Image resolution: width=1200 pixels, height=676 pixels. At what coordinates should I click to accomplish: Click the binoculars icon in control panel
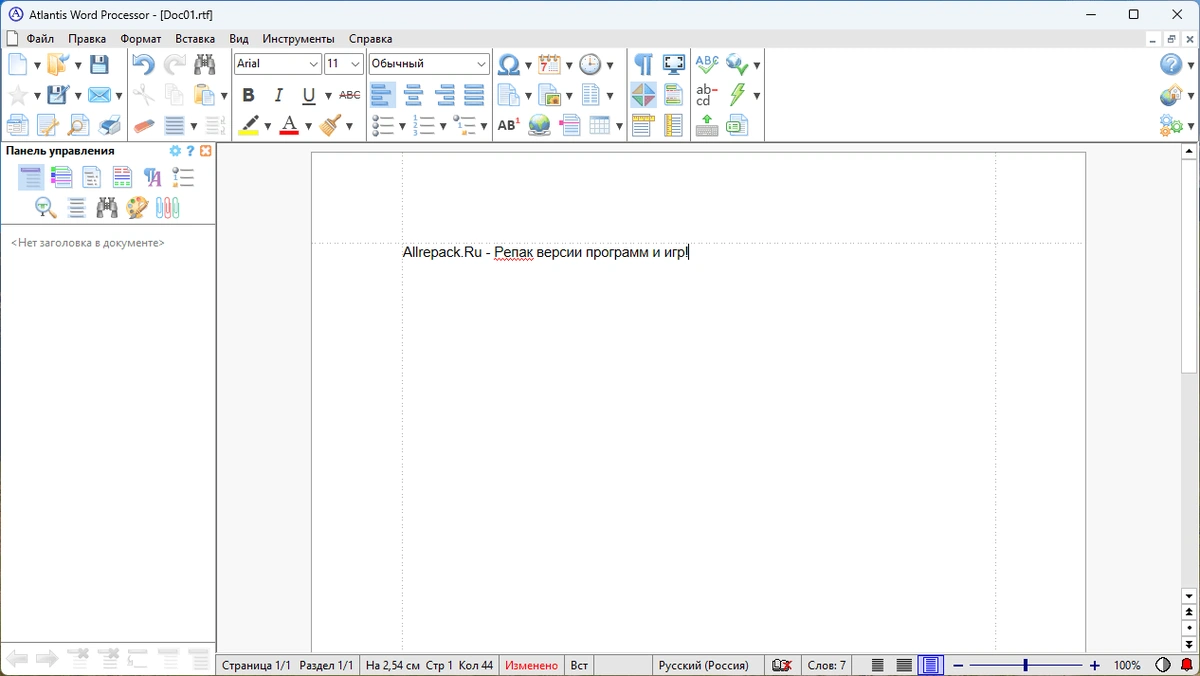click(x=107, y=207)
